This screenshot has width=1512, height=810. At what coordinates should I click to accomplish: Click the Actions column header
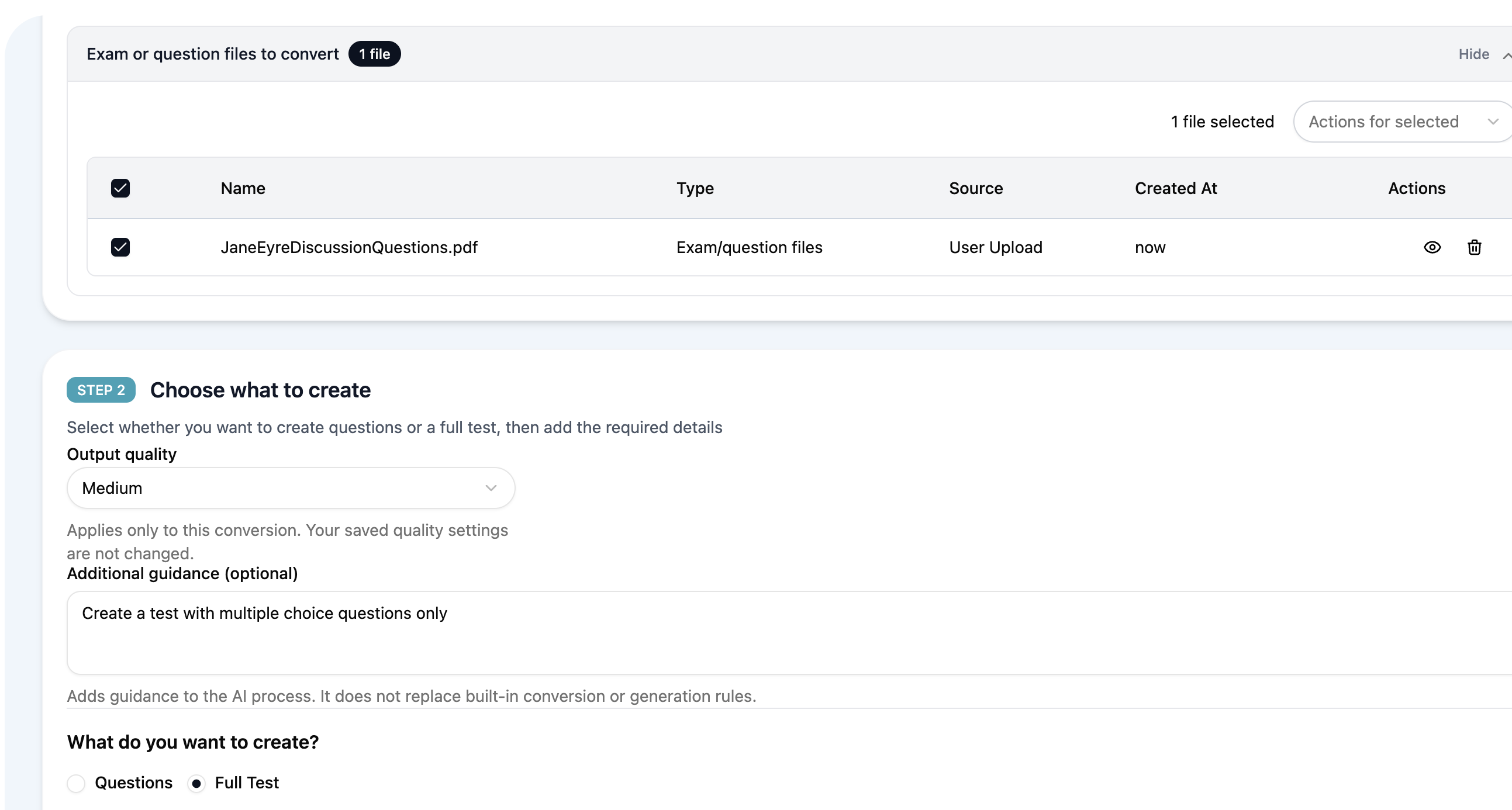pyautogui.click(x=1416, y=188)
